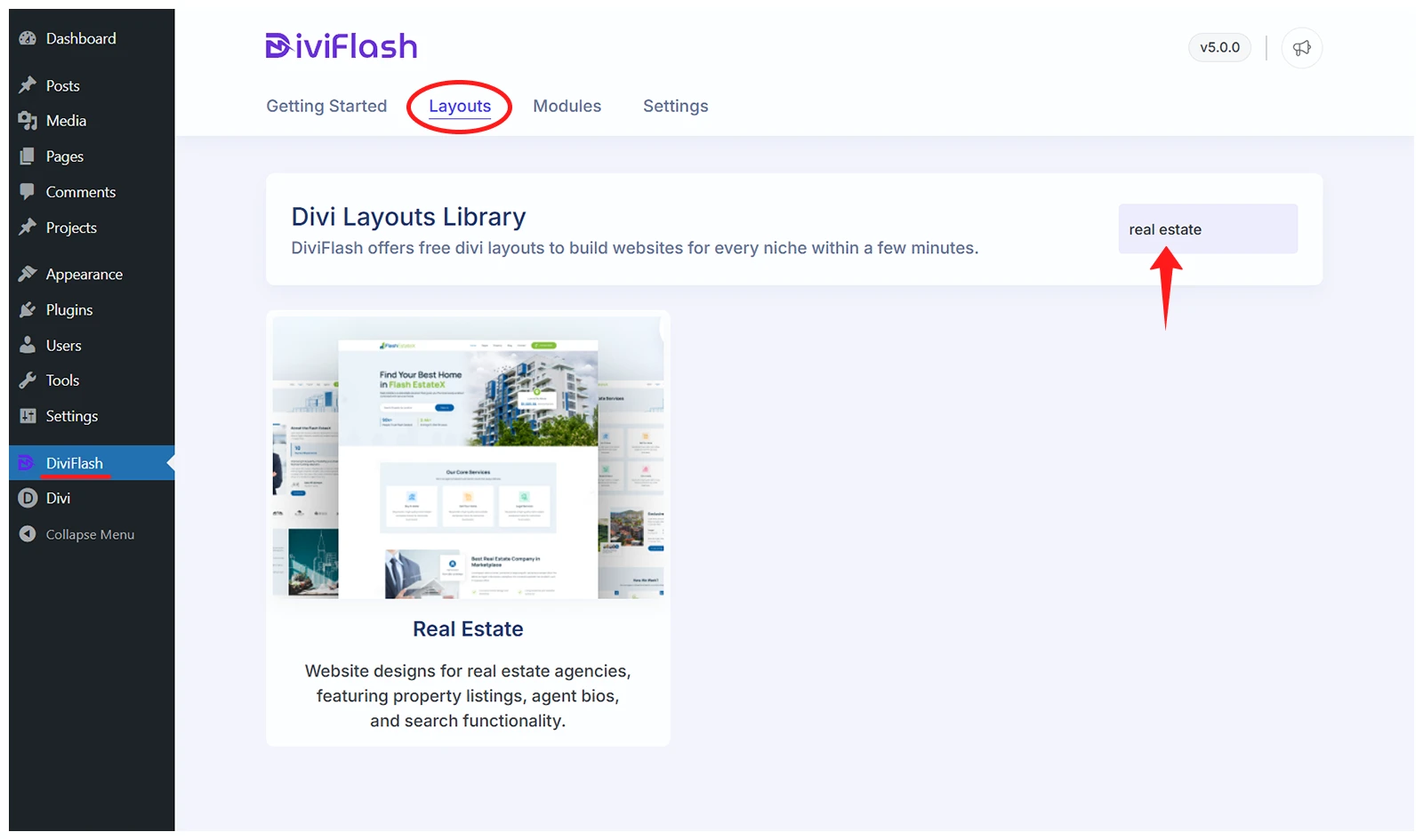The height and width of the screenshot is (840, 1423).
Task: Click the v5.0.0 version badge
Action: 1219,48
